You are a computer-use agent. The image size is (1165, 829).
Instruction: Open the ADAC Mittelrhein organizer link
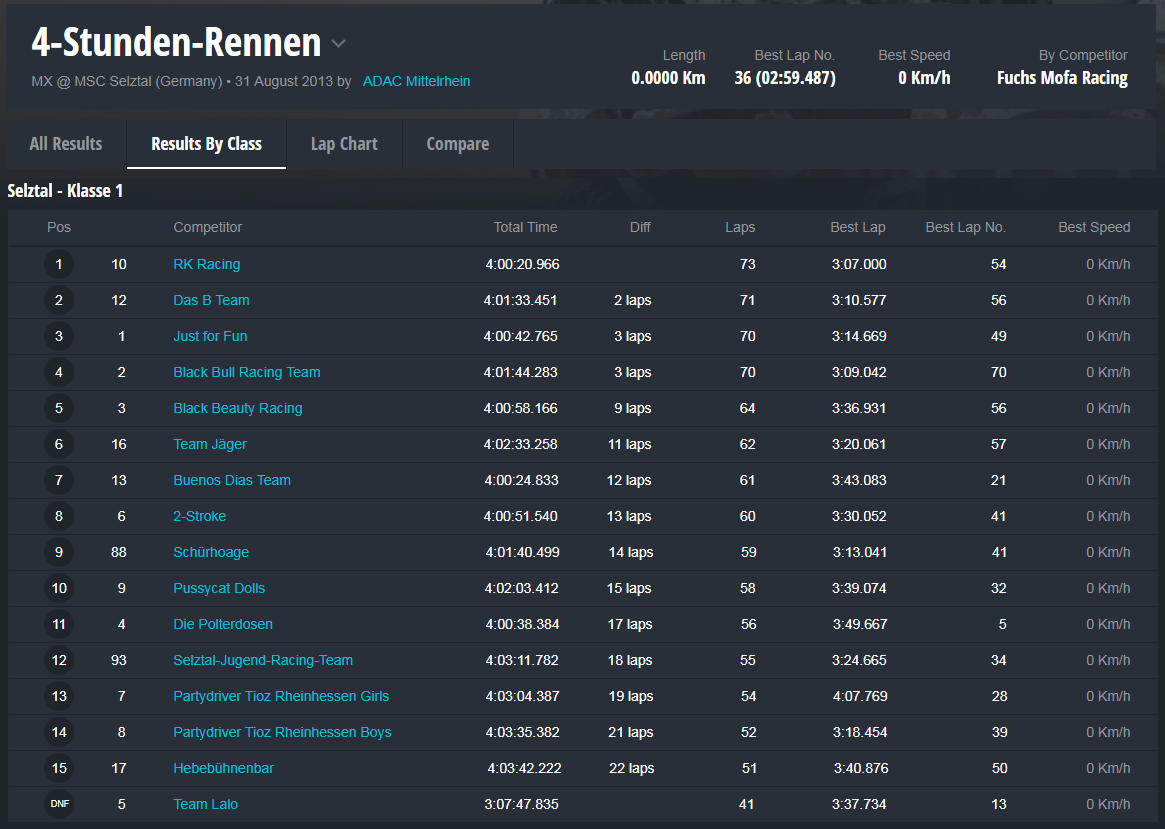click(x=416, y=81)
